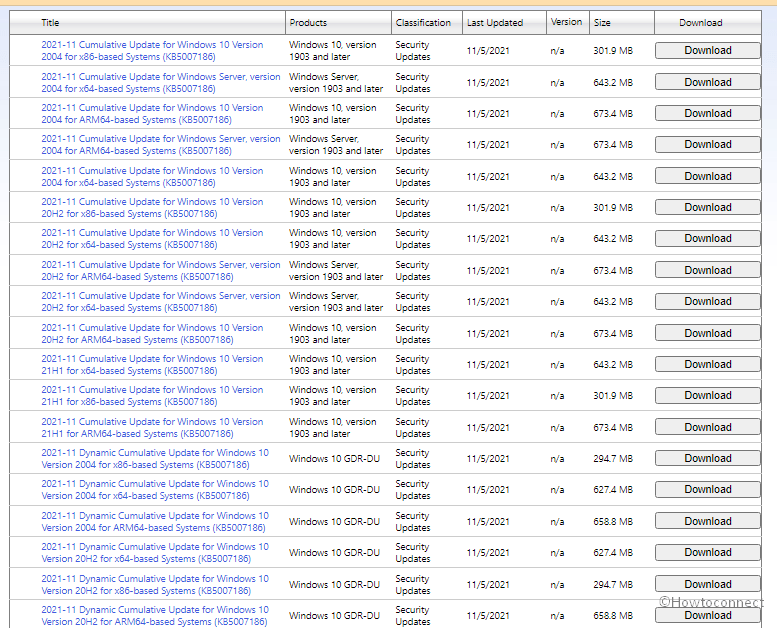The image size is (777, 628).
Task: Sort by Last Updated column header
Action: point(494,22)
